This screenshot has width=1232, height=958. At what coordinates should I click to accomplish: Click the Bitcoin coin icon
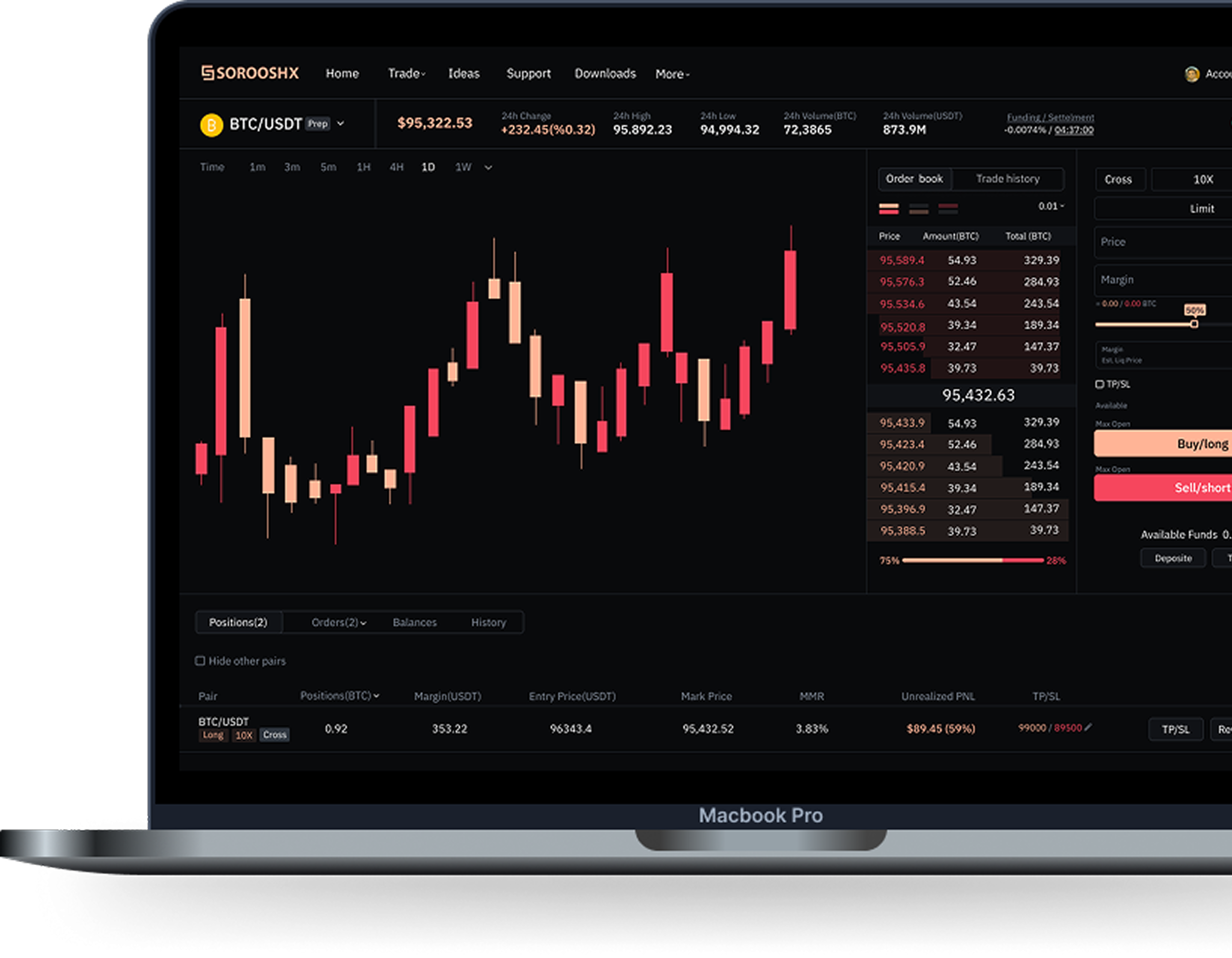[x=212, y=125]
